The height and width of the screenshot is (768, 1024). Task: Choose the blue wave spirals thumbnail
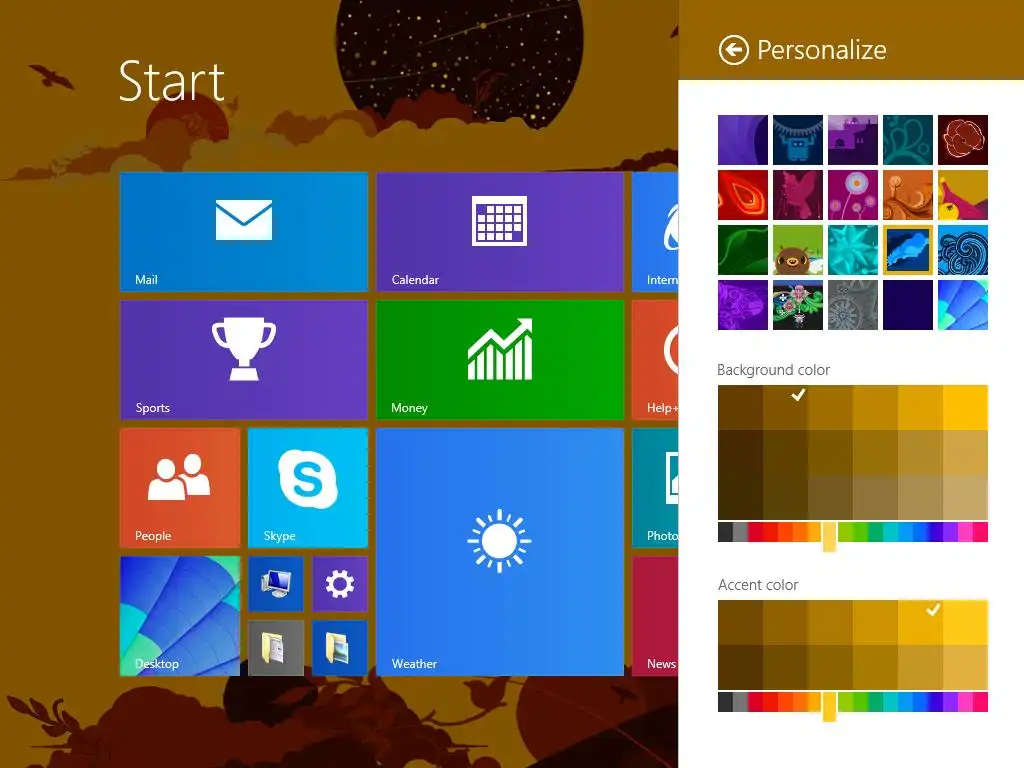click(x=963, y=250)
